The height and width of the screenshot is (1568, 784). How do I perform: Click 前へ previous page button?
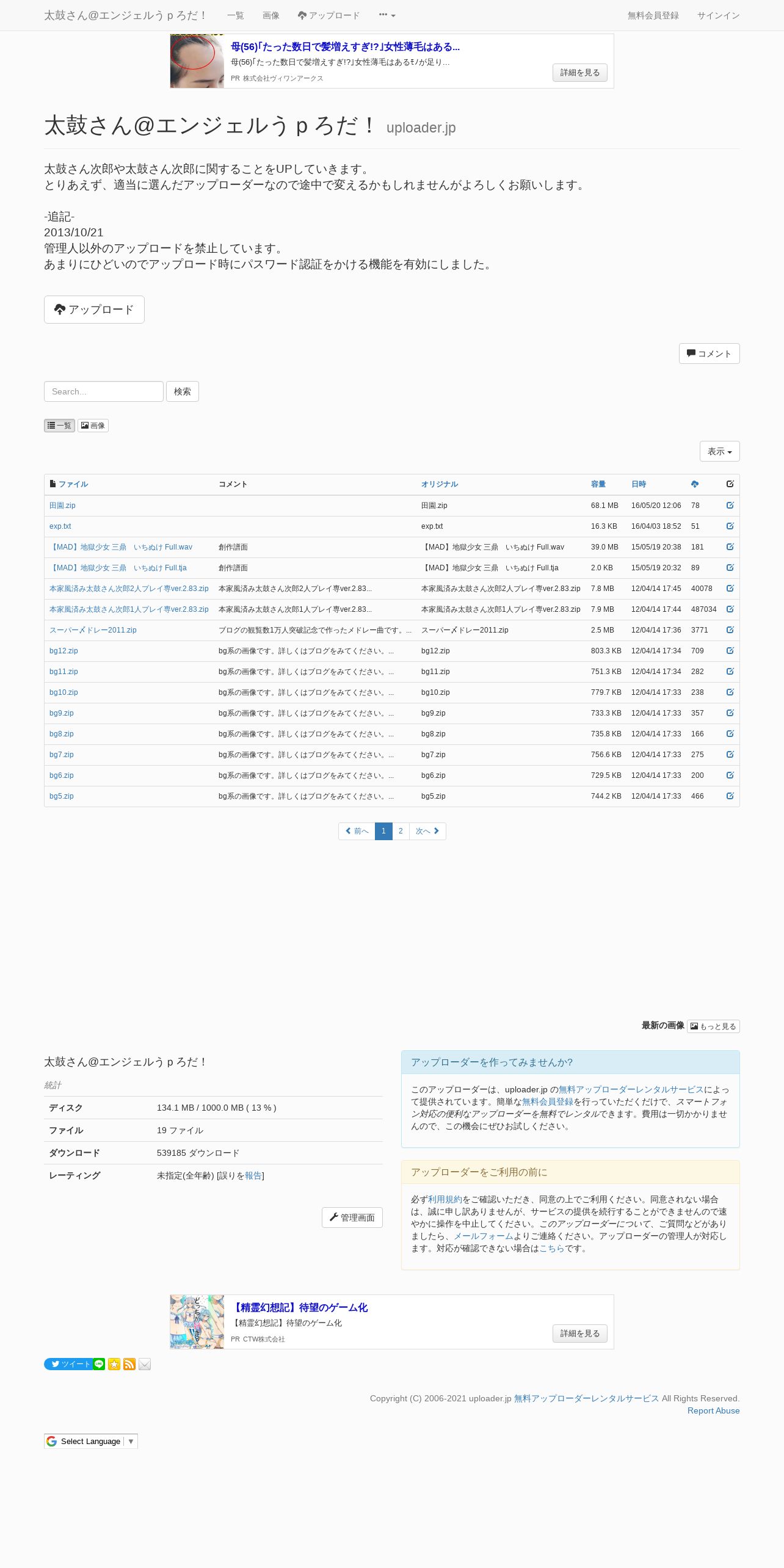(x=357, y=831)
